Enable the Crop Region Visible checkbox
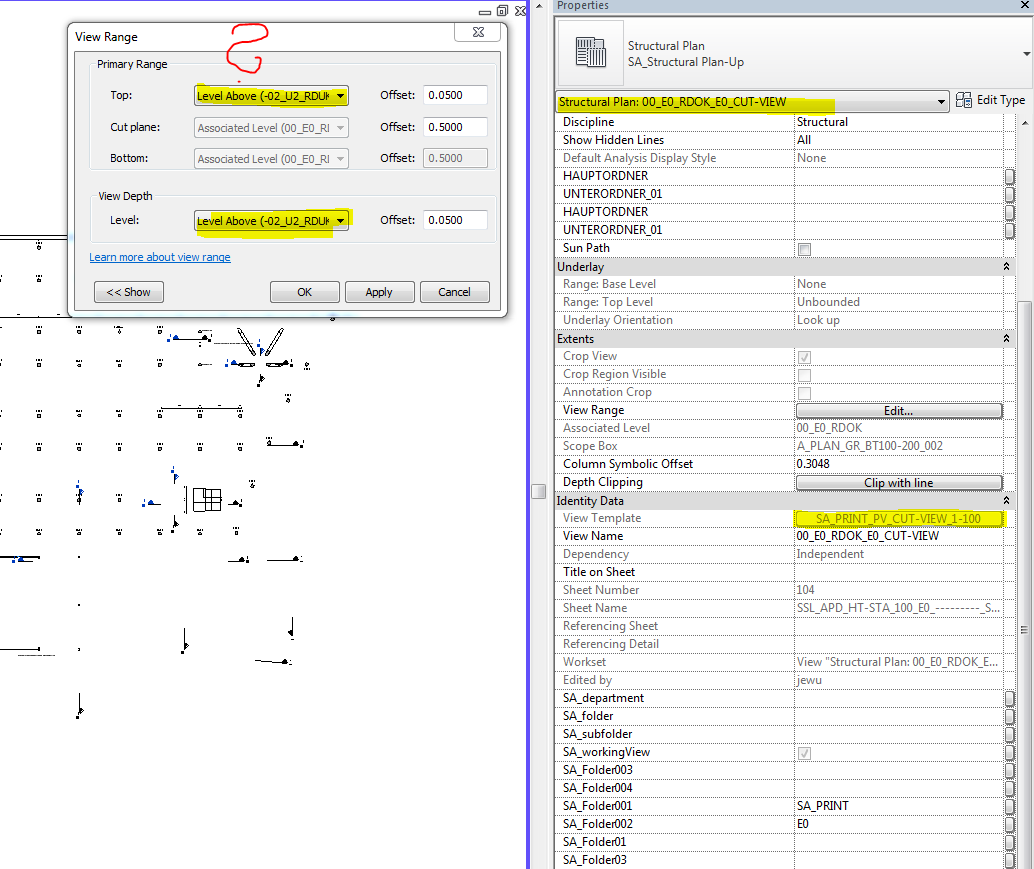1034x869 pixels. [x=804, y=375]
